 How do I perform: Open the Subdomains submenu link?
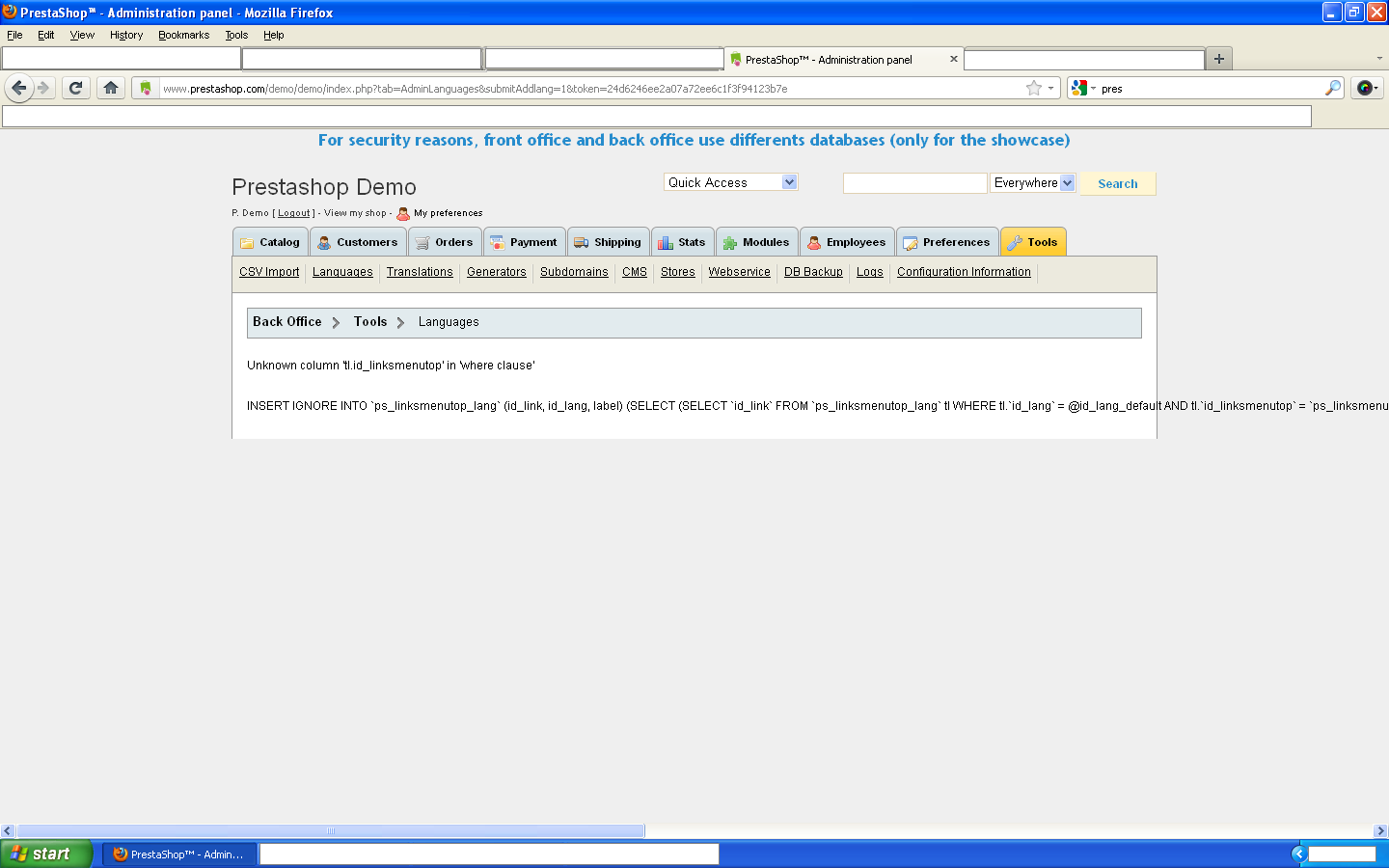[574, 272]
